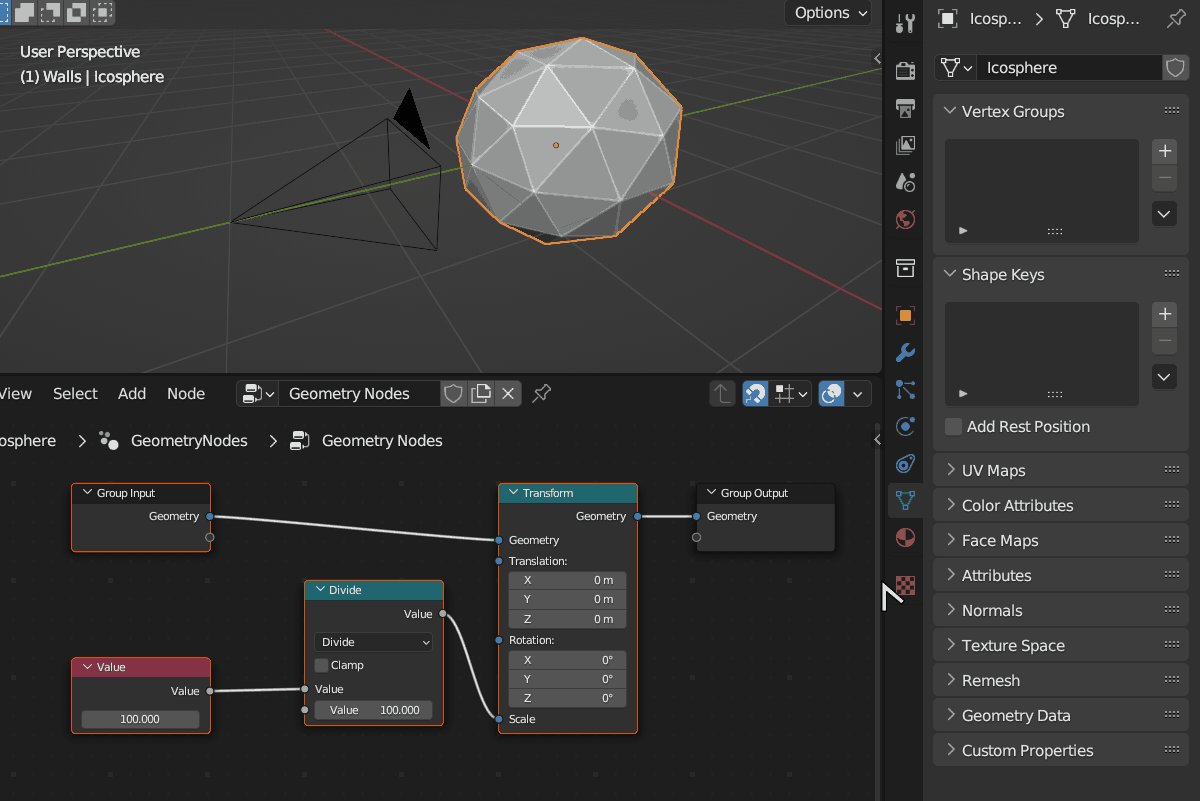Click the red Value node header
Image resolution: width=1200 pixels, height=801 pixels.
pos(140,666)
